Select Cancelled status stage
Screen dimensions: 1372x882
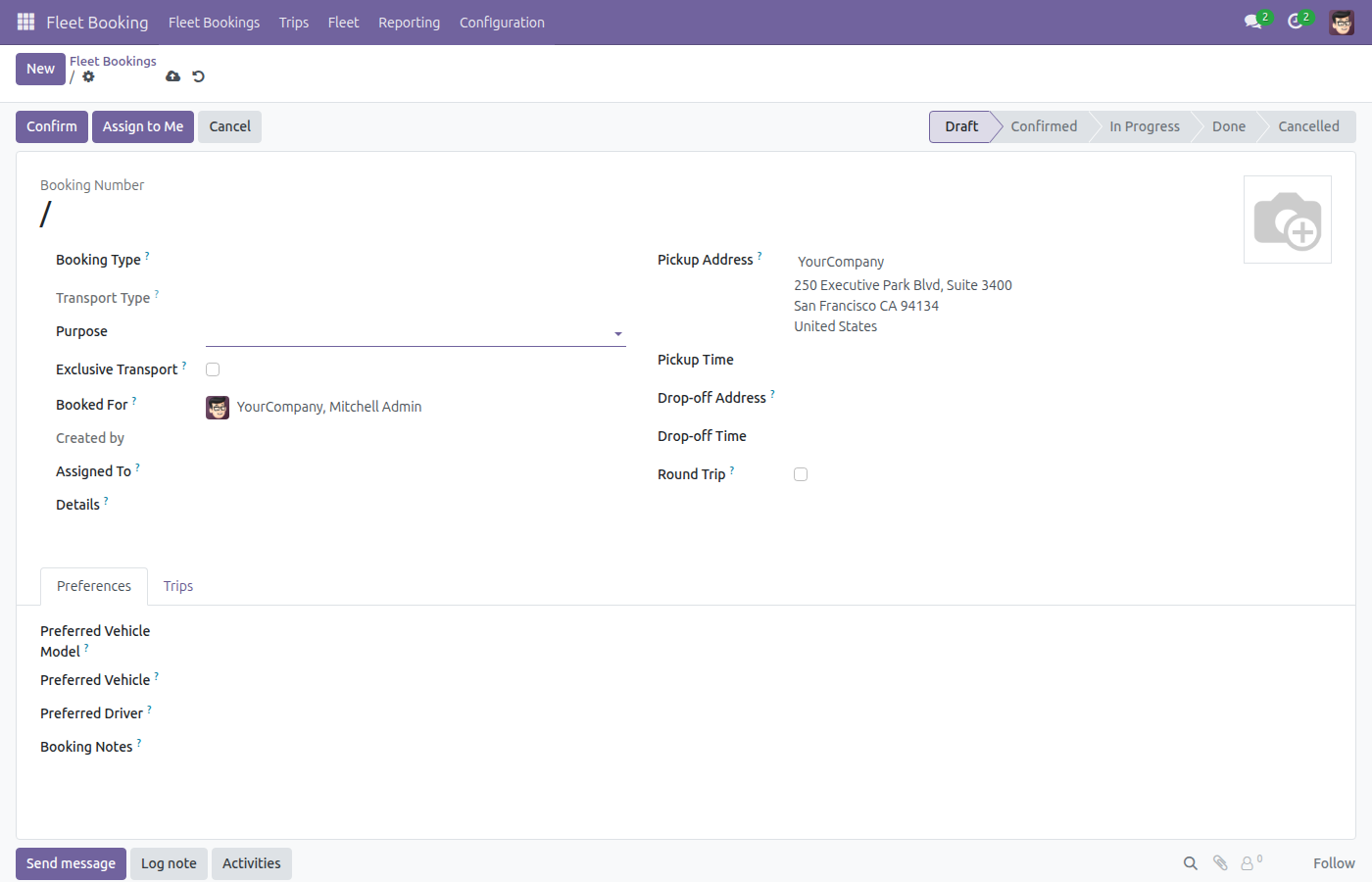(x=1308, y=126)
